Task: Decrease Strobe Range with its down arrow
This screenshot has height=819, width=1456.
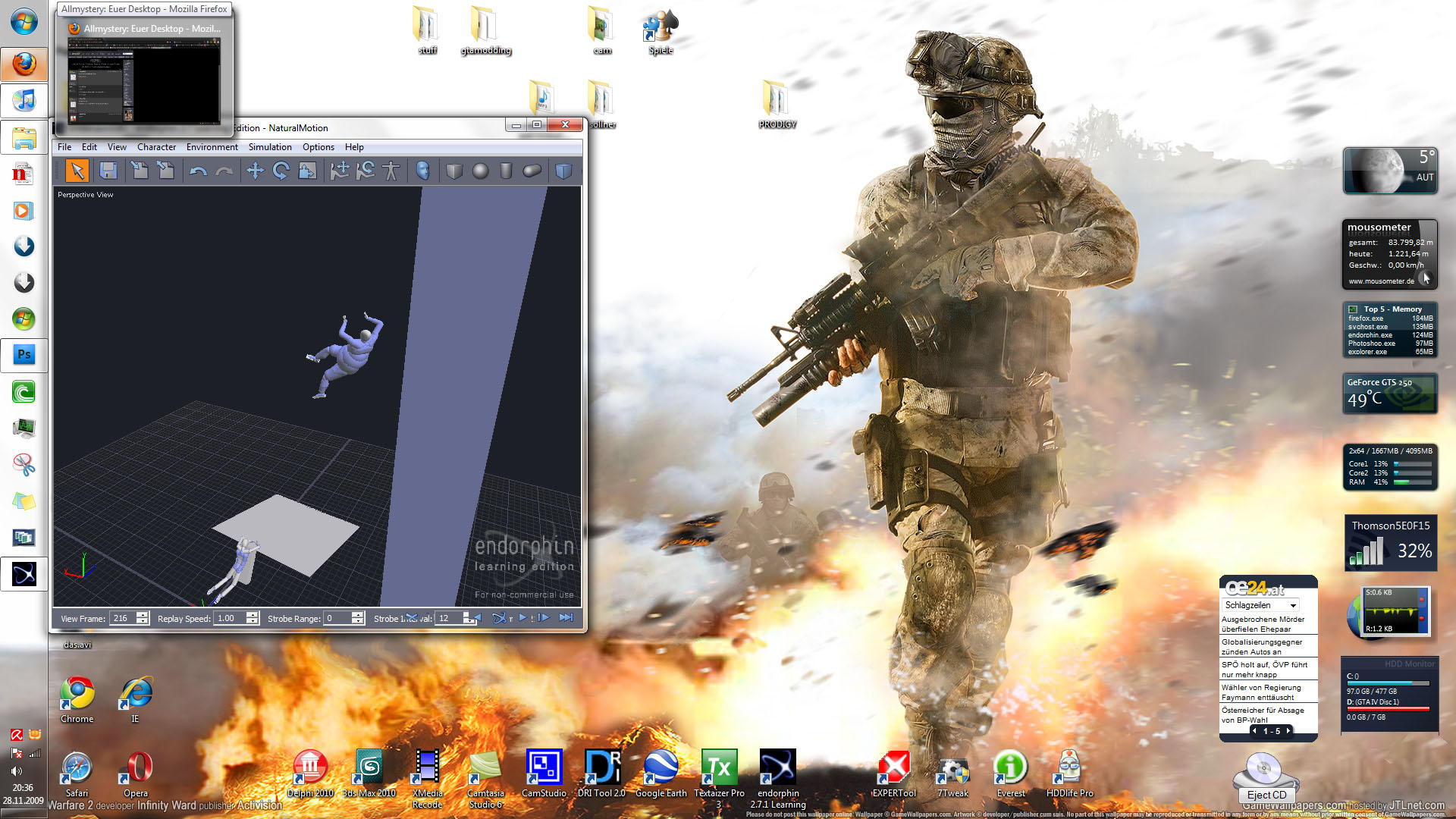Action: coord(358,622)
